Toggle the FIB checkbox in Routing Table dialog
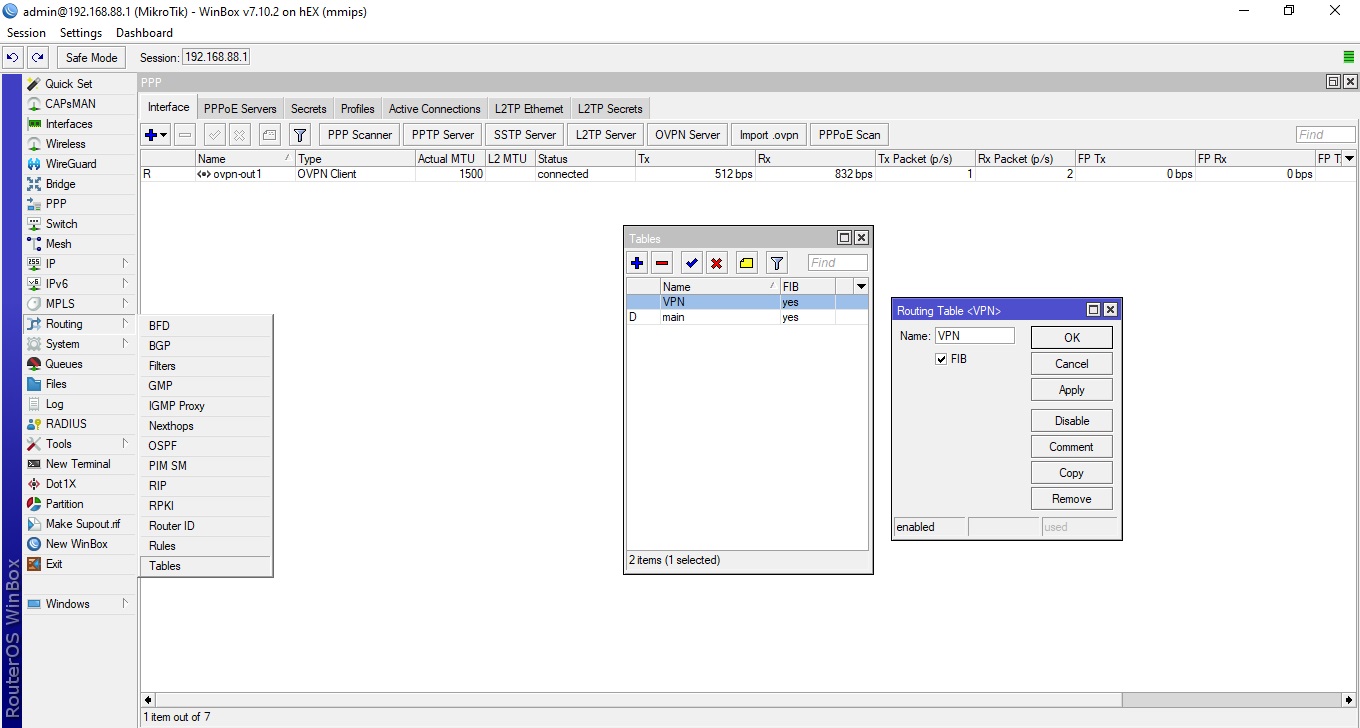1360x728 pixels. click(x=941, y=359)
